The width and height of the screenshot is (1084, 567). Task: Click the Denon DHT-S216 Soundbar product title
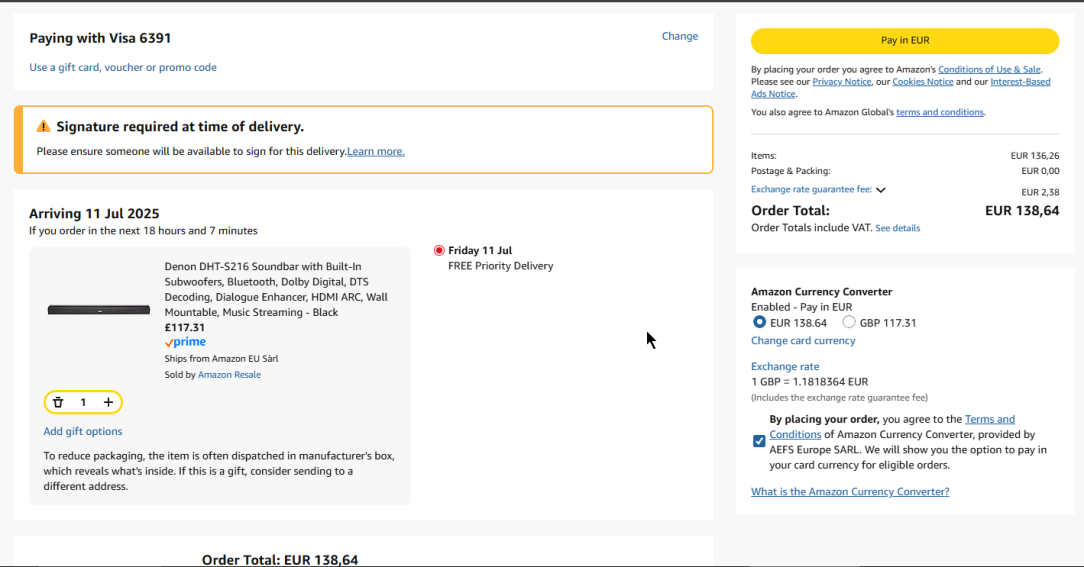(x=277, y=289)
